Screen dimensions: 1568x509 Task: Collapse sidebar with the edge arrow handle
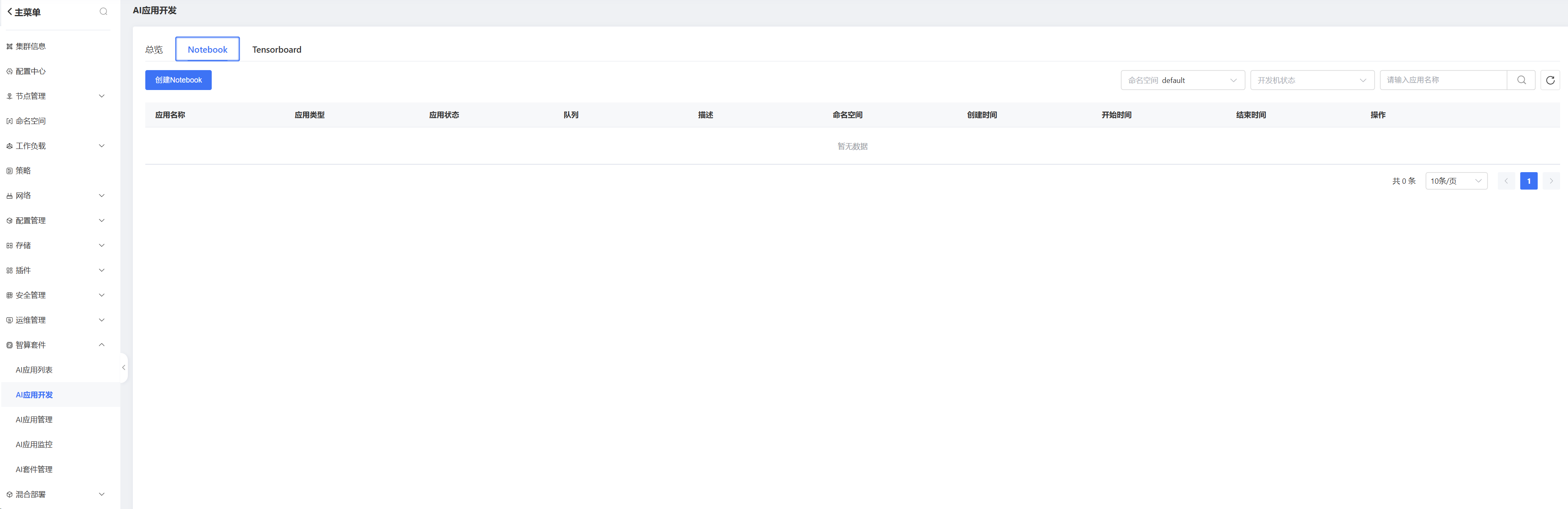tap(124, 367)
